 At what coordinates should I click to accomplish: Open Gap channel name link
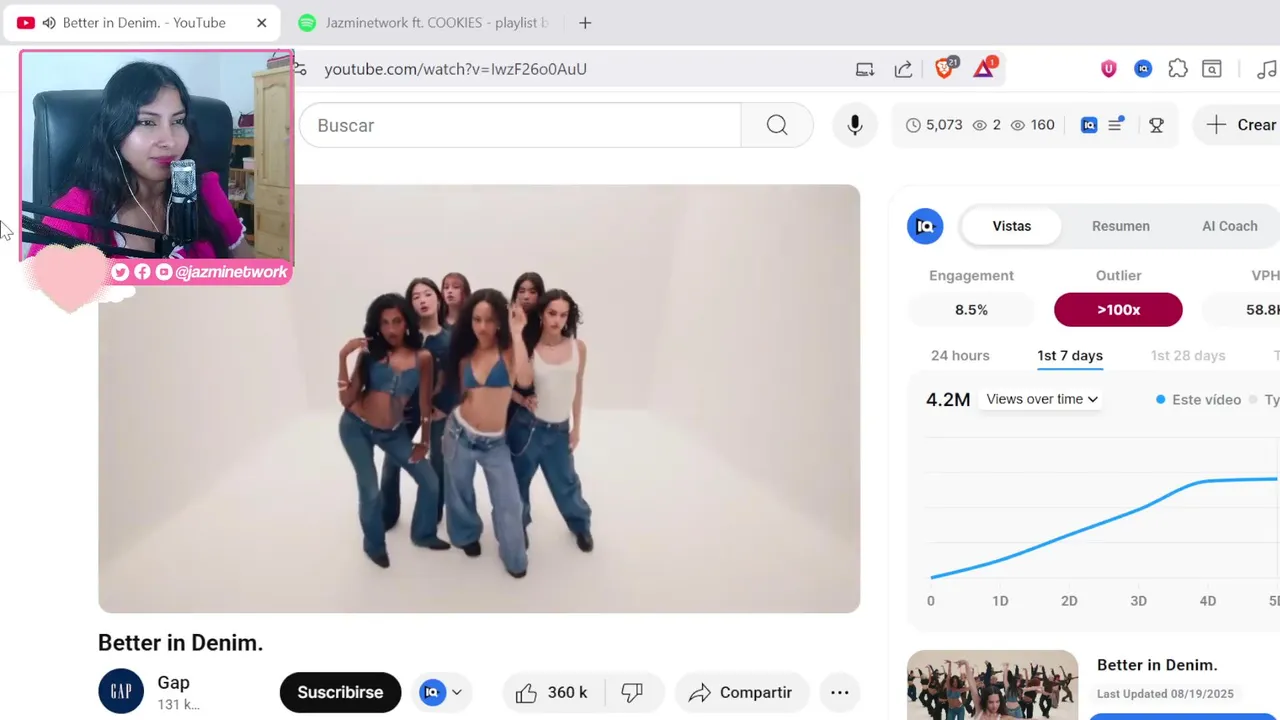click(x=173, y=682)
